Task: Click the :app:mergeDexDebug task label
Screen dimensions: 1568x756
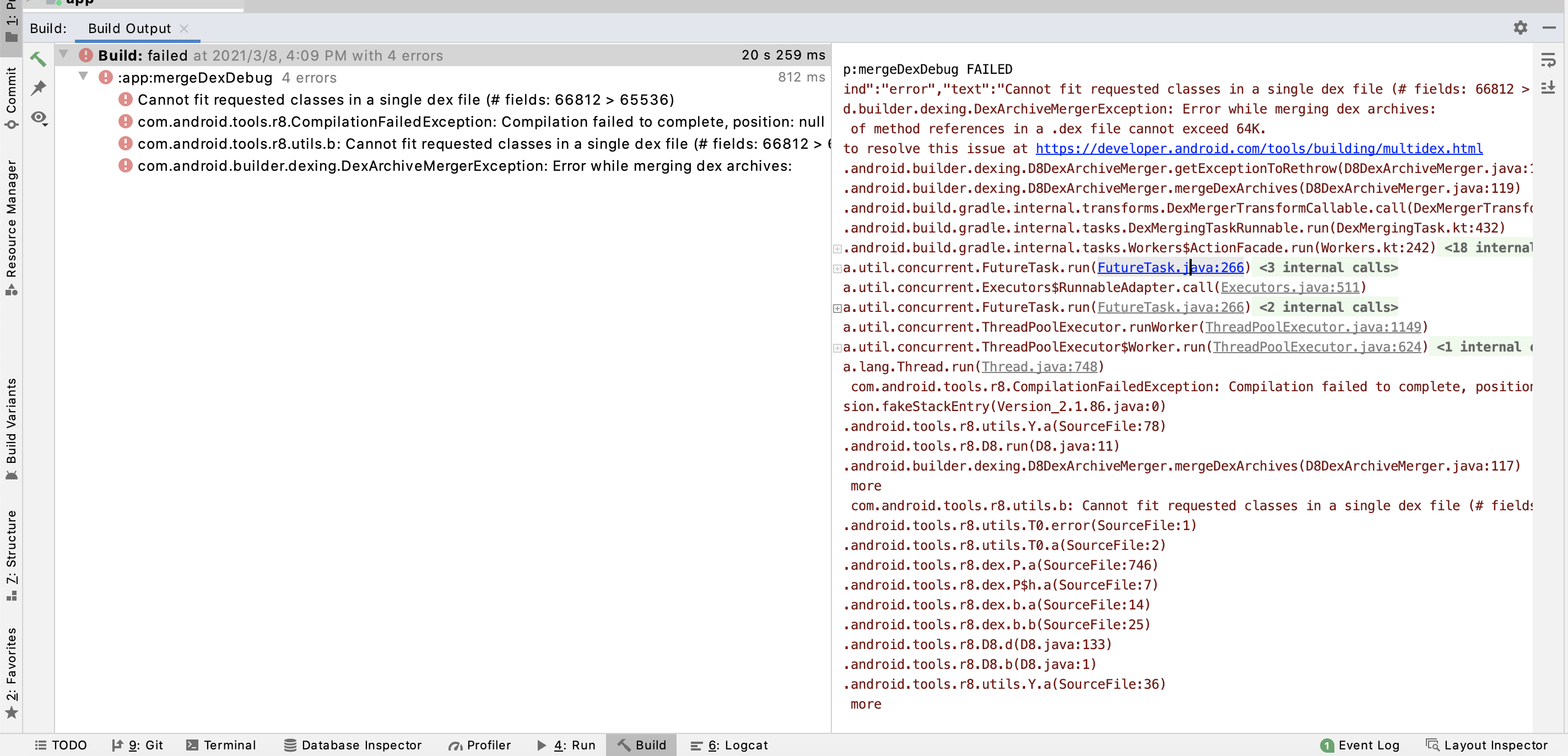Action: 195,77
